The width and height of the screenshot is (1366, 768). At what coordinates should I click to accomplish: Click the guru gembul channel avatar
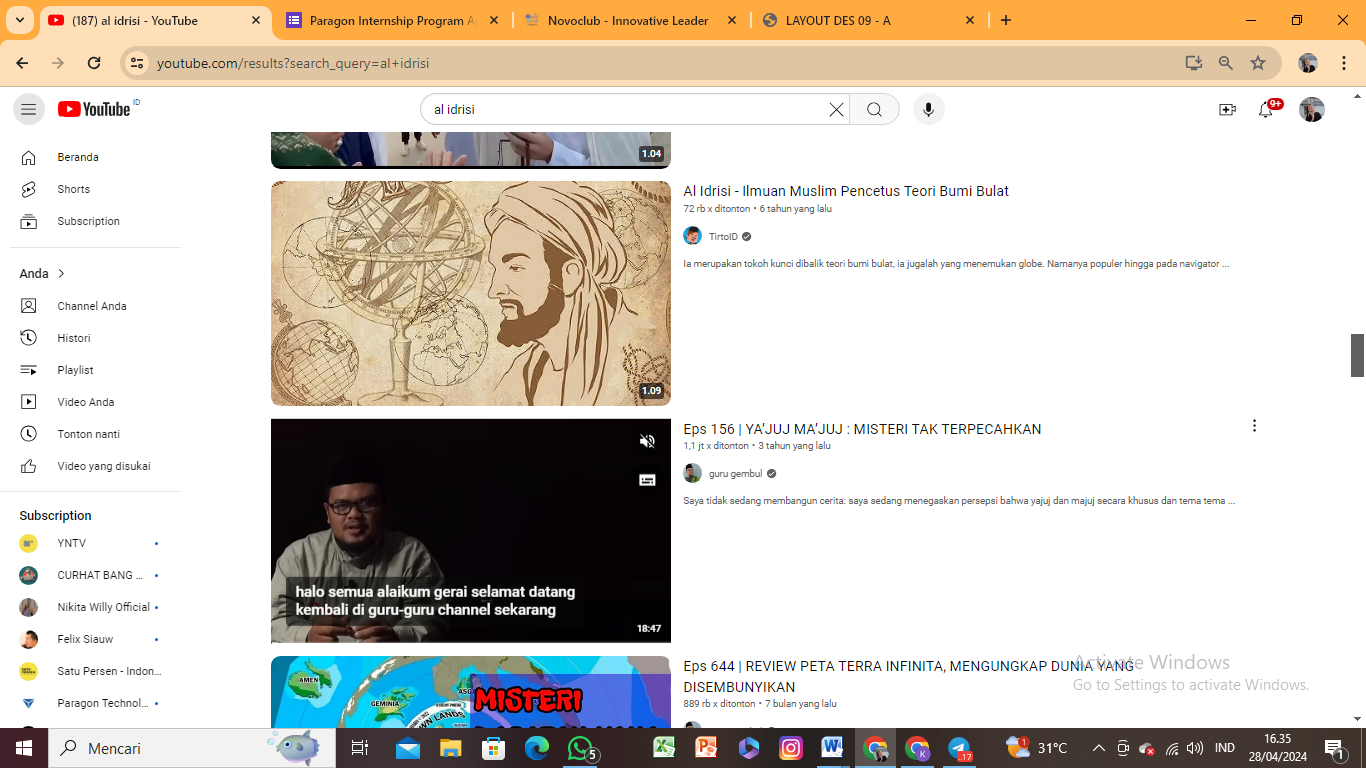[x=692, y=473]
